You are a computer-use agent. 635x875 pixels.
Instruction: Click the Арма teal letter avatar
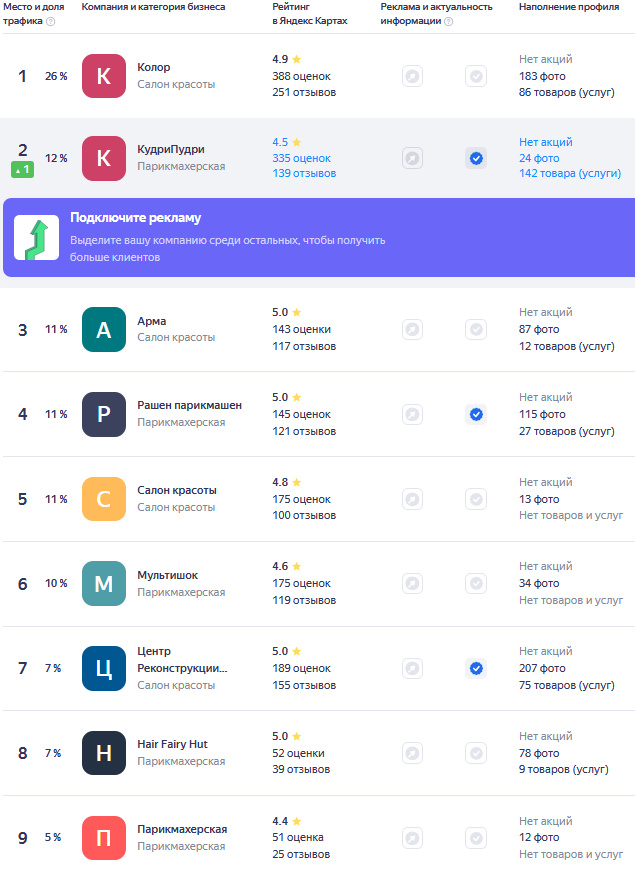tap(104, 329)
